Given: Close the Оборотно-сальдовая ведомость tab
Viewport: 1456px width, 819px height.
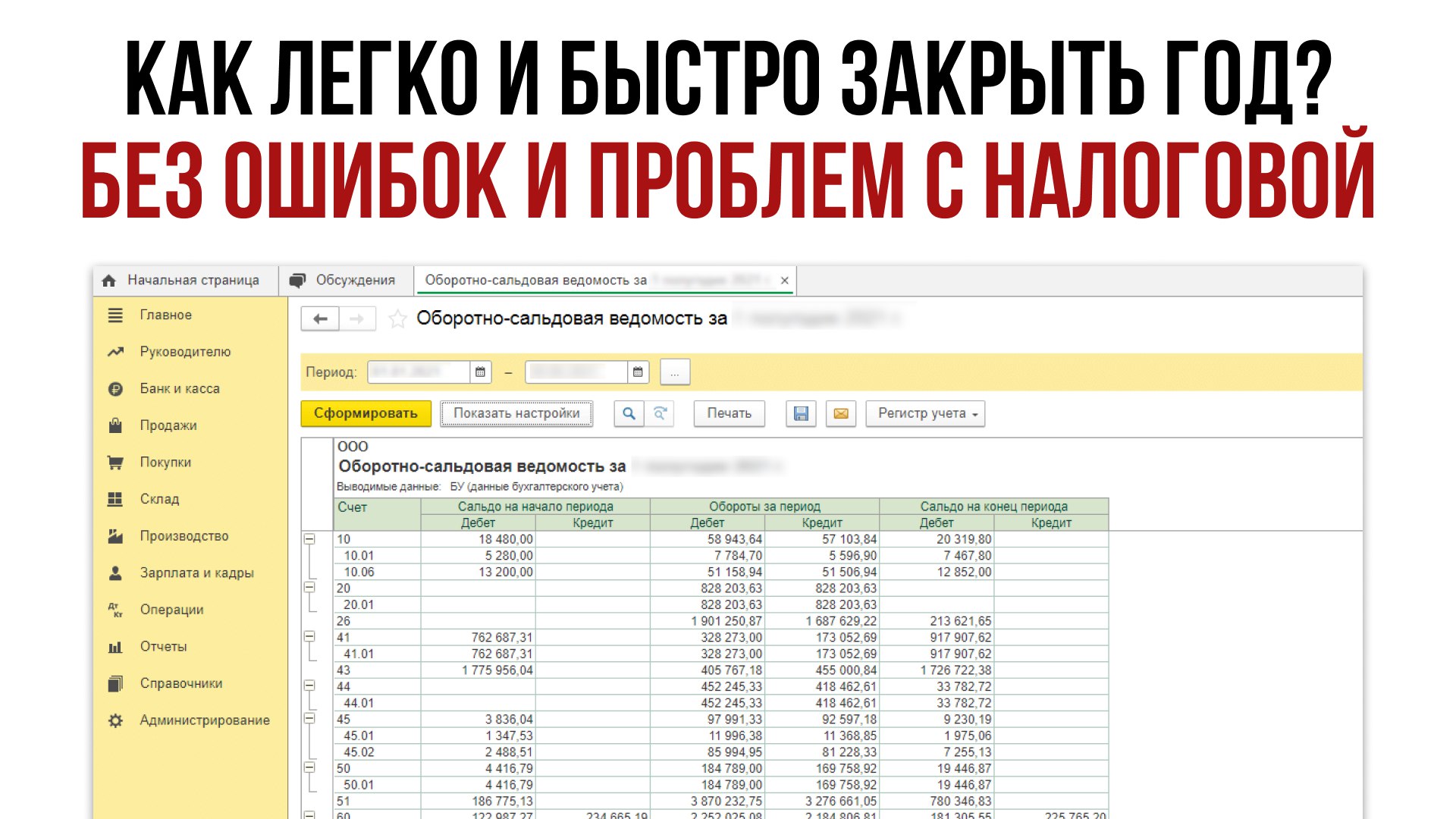Looking at the screenshot, I should point(785,281).
